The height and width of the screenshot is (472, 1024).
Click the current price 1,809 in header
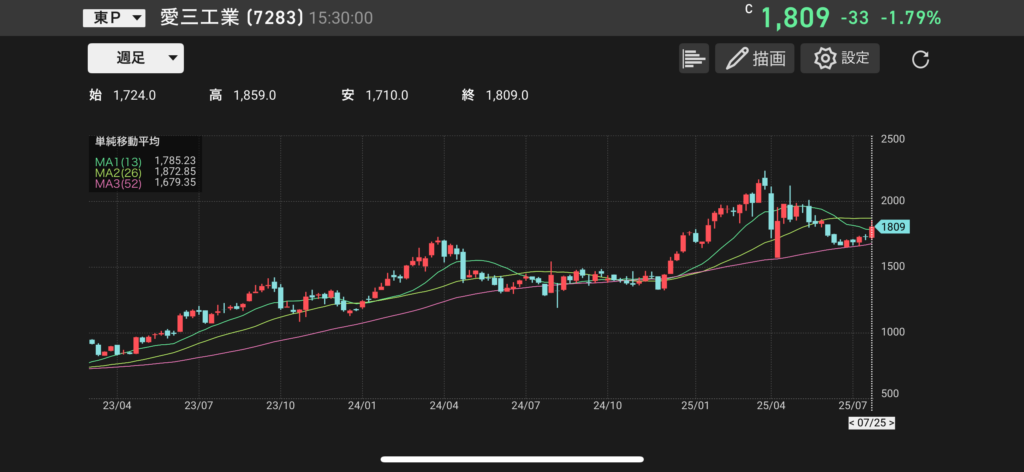795,18
